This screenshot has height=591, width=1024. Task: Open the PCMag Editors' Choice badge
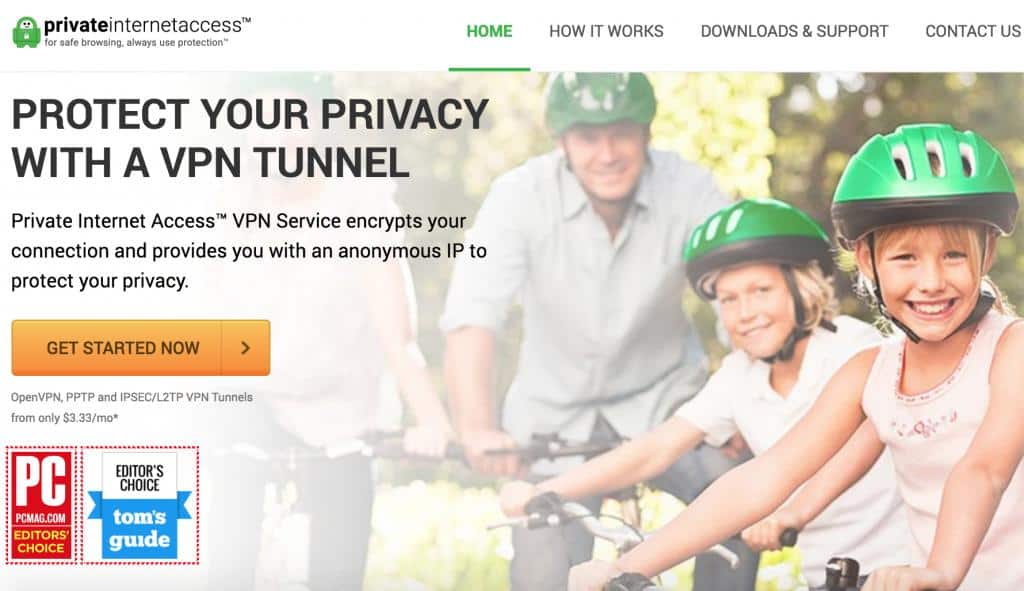pos(41,505)
